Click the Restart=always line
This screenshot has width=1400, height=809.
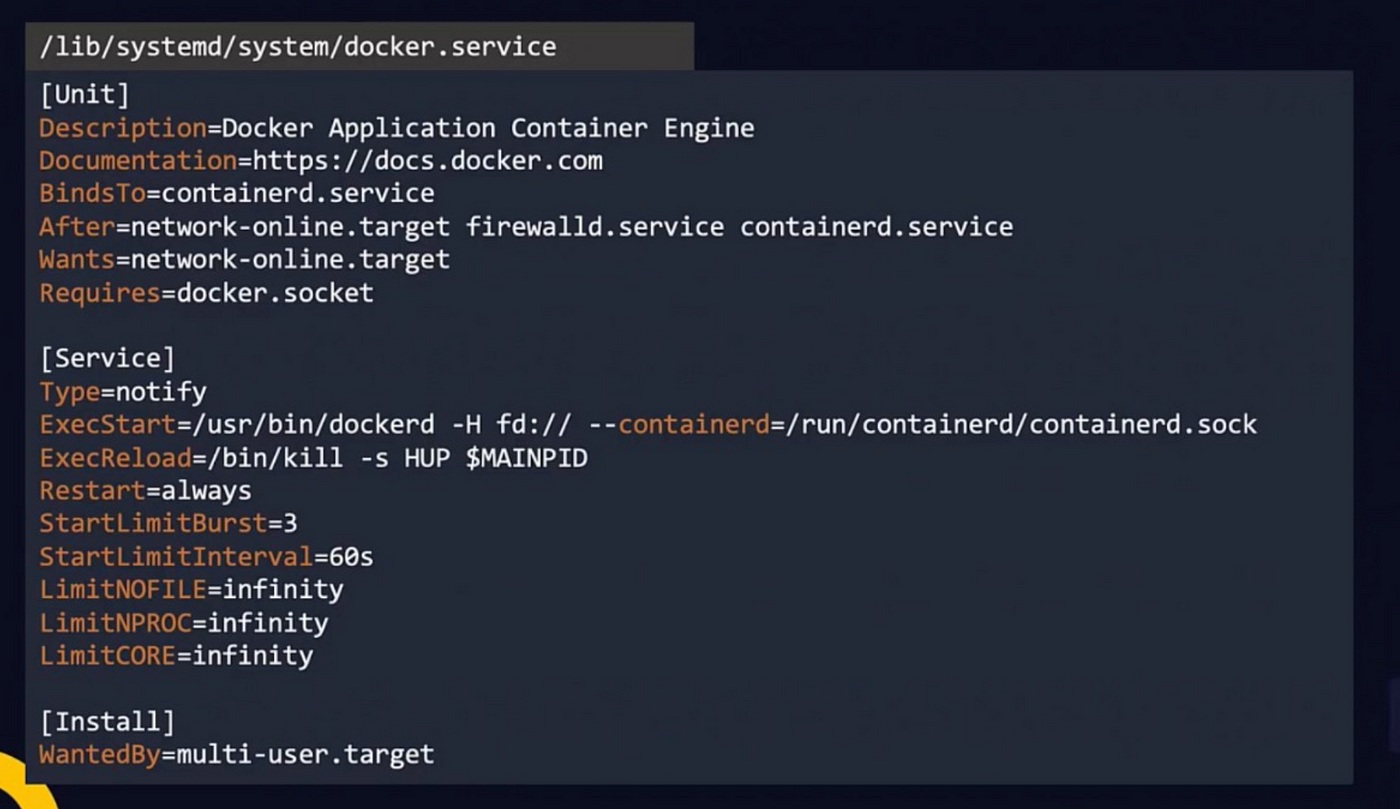[x=145, y=491]
